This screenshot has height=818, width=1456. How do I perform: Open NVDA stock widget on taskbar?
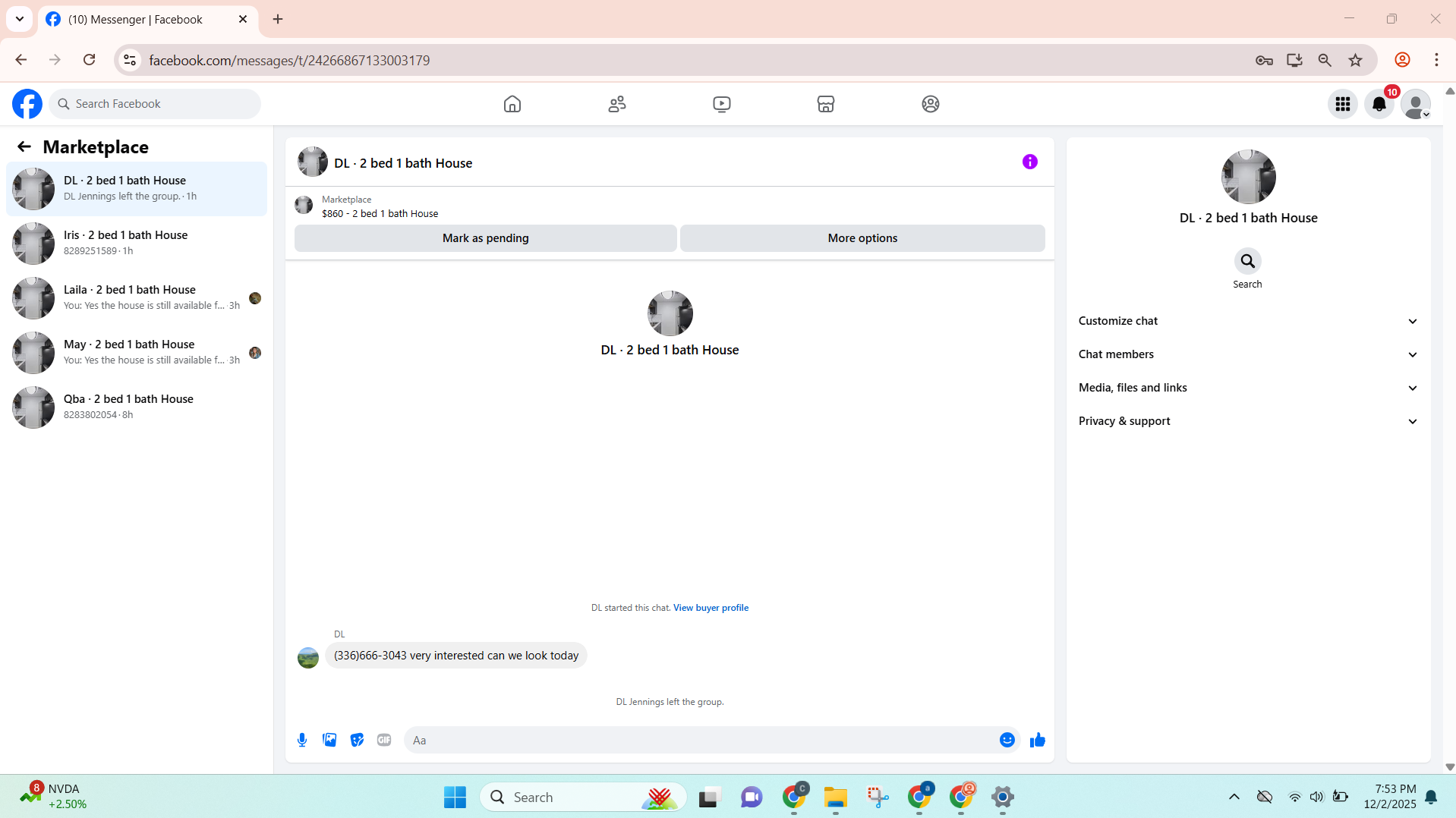click(x=55, y=797)
